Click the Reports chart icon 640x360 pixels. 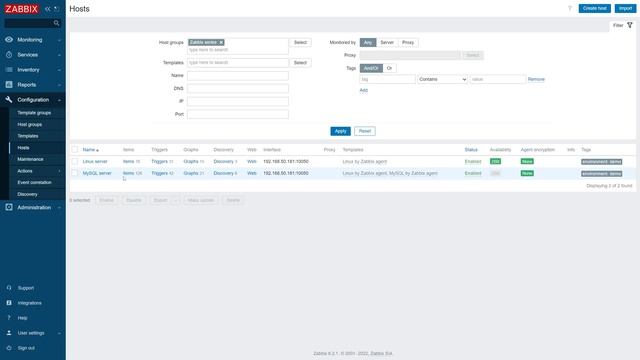pos(9,84)
